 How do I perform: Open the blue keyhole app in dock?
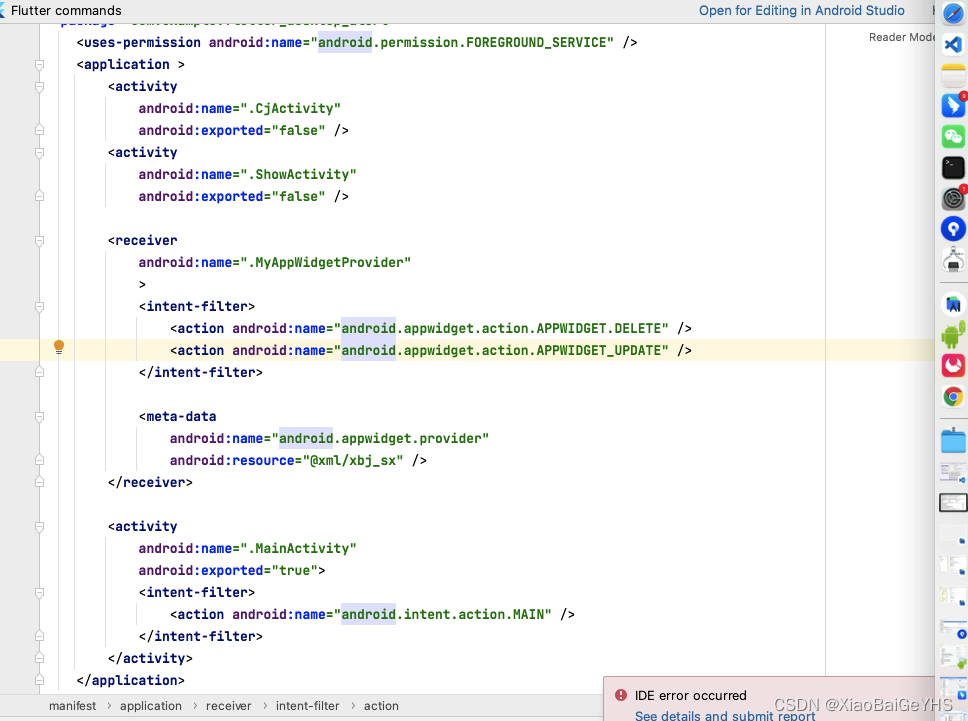click(953, 229)
